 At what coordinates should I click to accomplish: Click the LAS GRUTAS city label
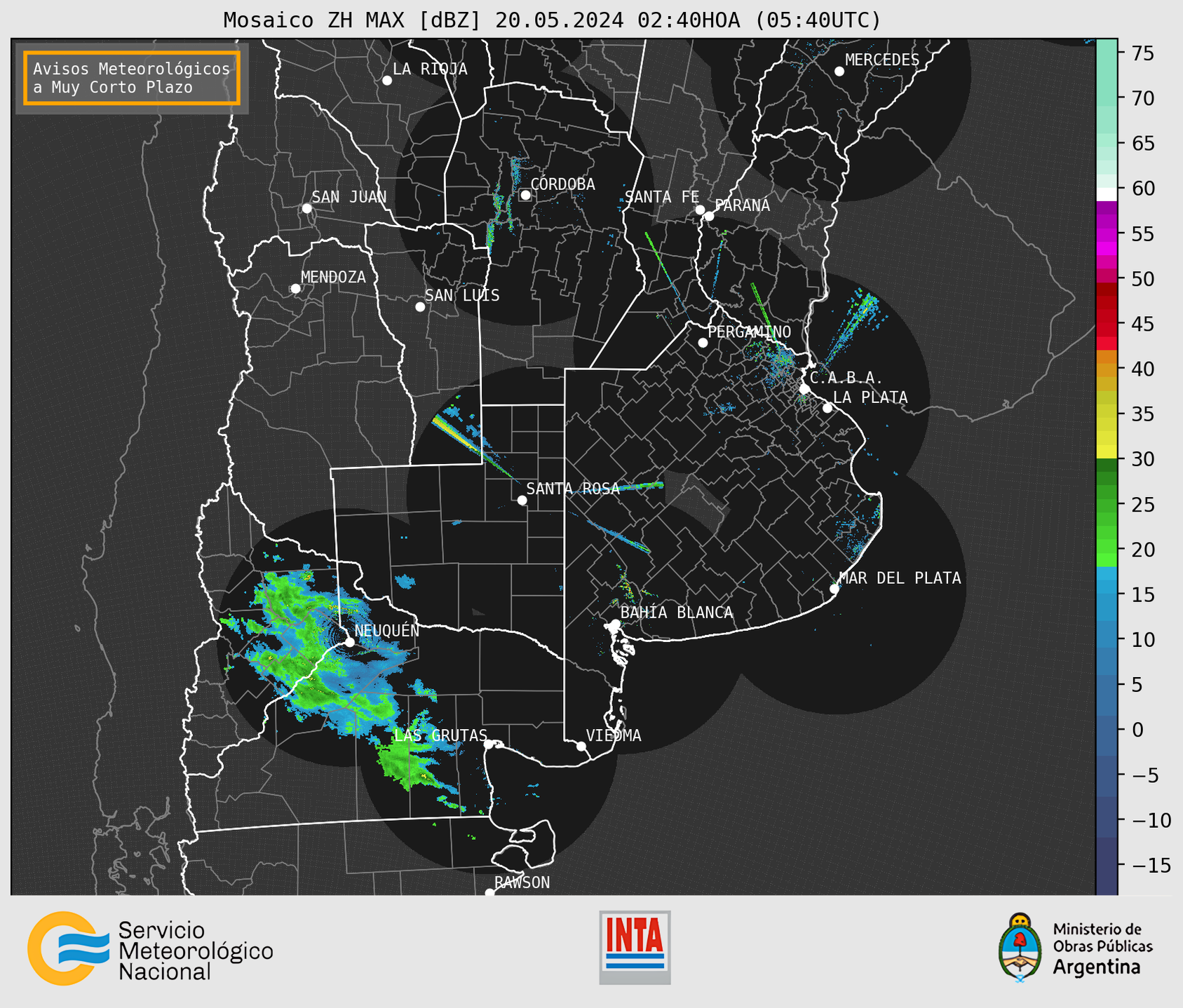440,735
